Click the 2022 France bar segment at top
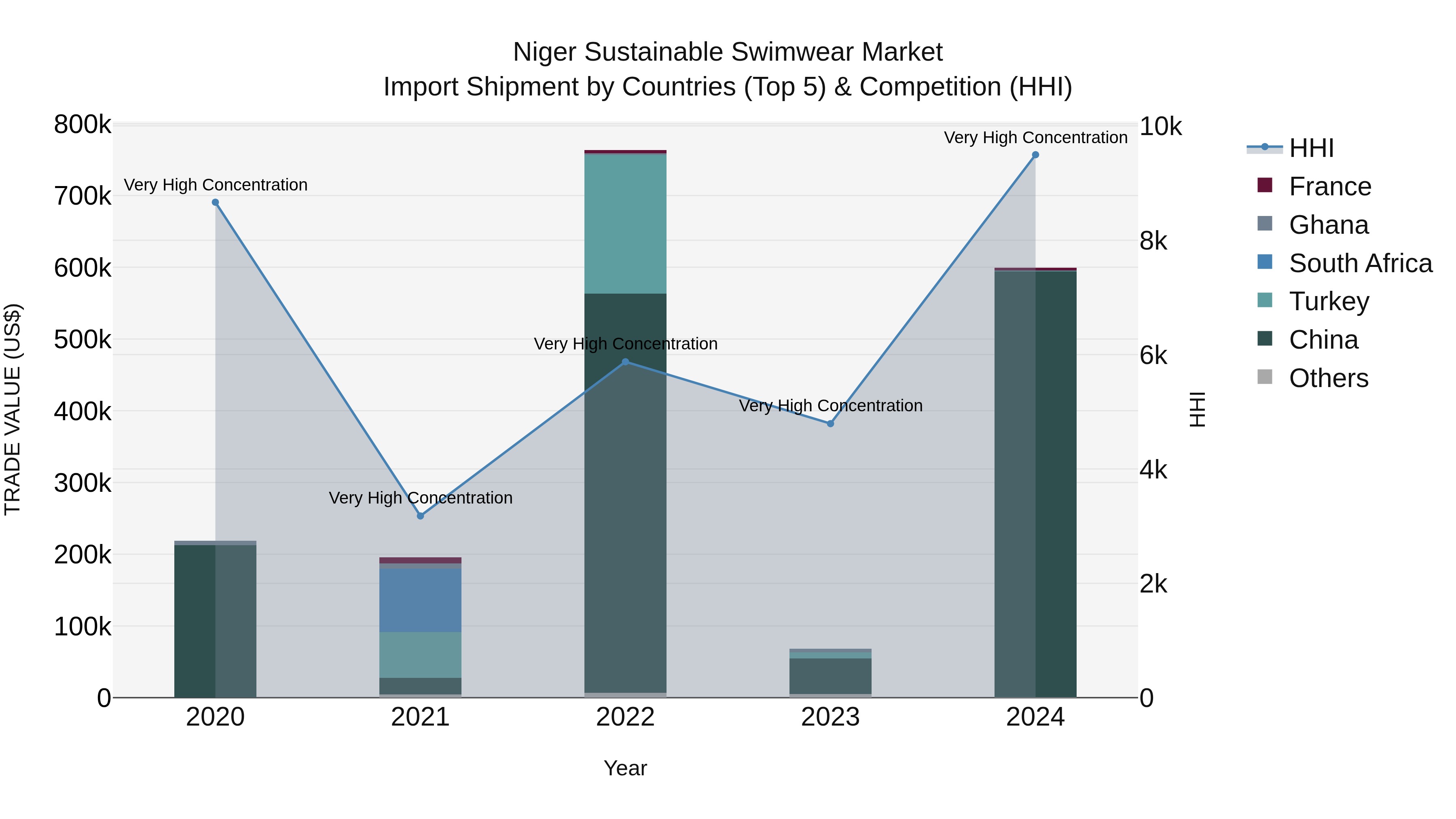The image size is (1456, 819). 625,152
